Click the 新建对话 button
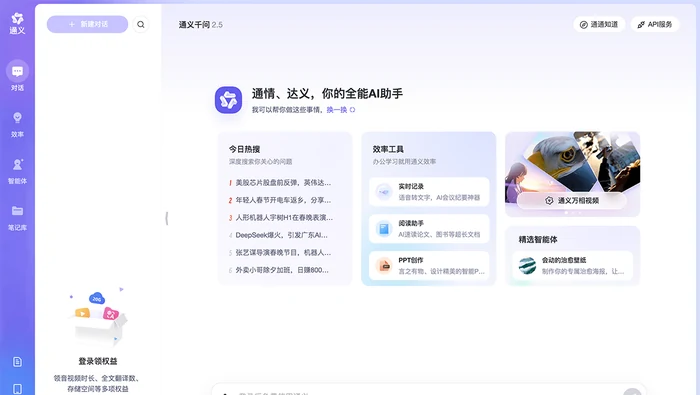The image size is (700, 395). click(88, 24)
